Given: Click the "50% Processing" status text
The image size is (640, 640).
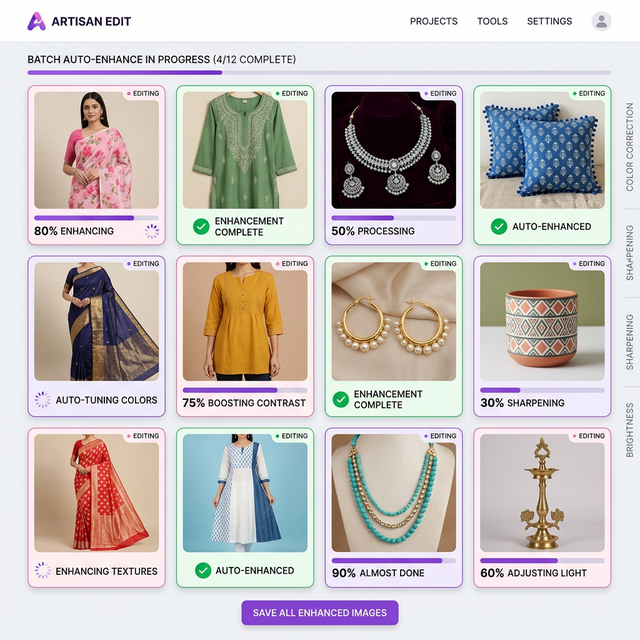Looking at the screenshot, I should click(373, 231).
